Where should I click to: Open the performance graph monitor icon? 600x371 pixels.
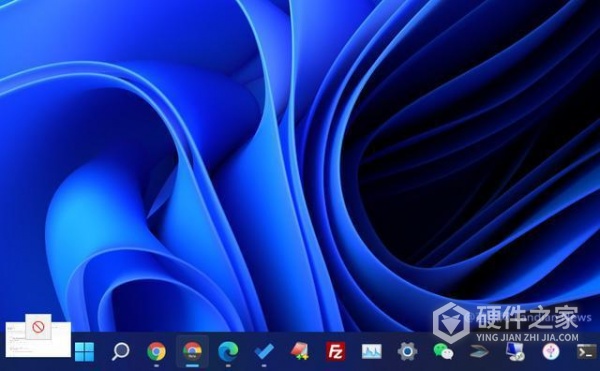(x=372, y=351)
